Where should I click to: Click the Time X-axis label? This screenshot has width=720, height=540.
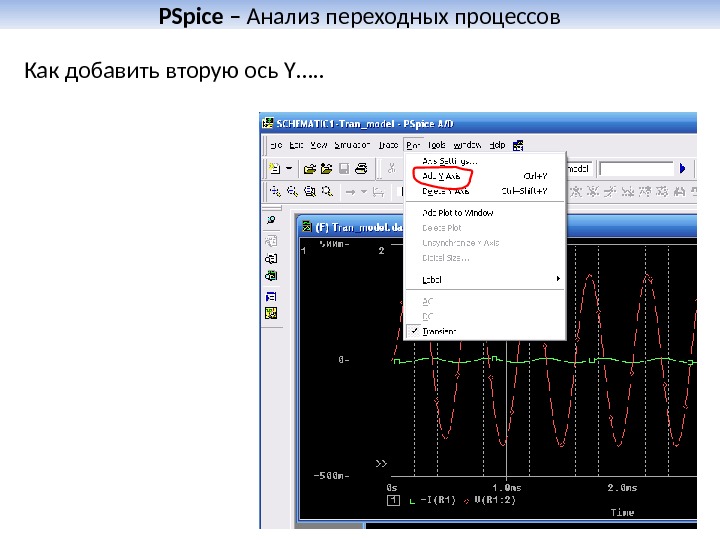(622, 512)
